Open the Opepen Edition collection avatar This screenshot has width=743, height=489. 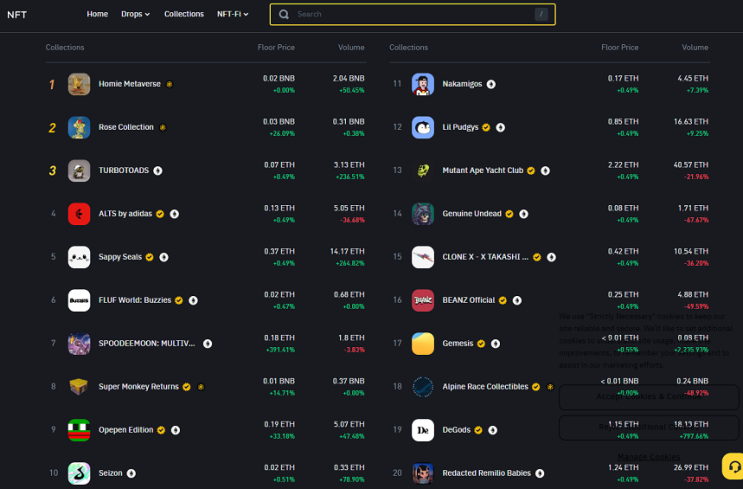pyautogui.click(x=79, y=430)
